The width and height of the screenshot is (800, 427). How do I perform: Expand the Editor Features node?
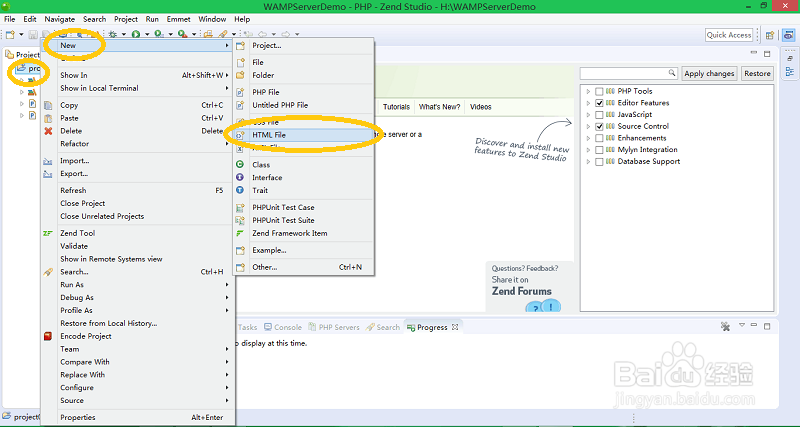pos(588,103)
